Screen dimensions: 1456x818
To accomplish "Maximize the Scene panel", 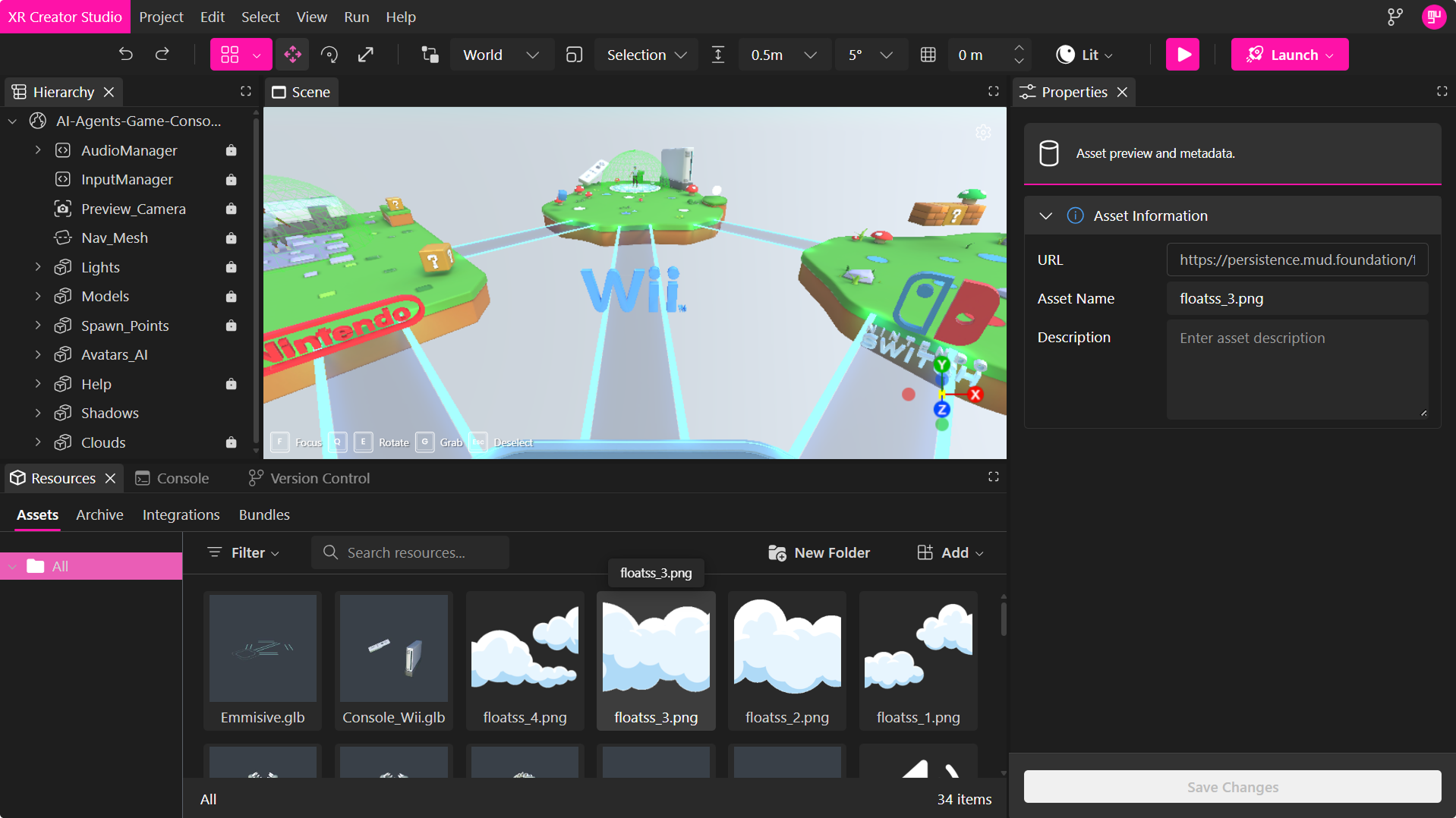I will [993, 91].
